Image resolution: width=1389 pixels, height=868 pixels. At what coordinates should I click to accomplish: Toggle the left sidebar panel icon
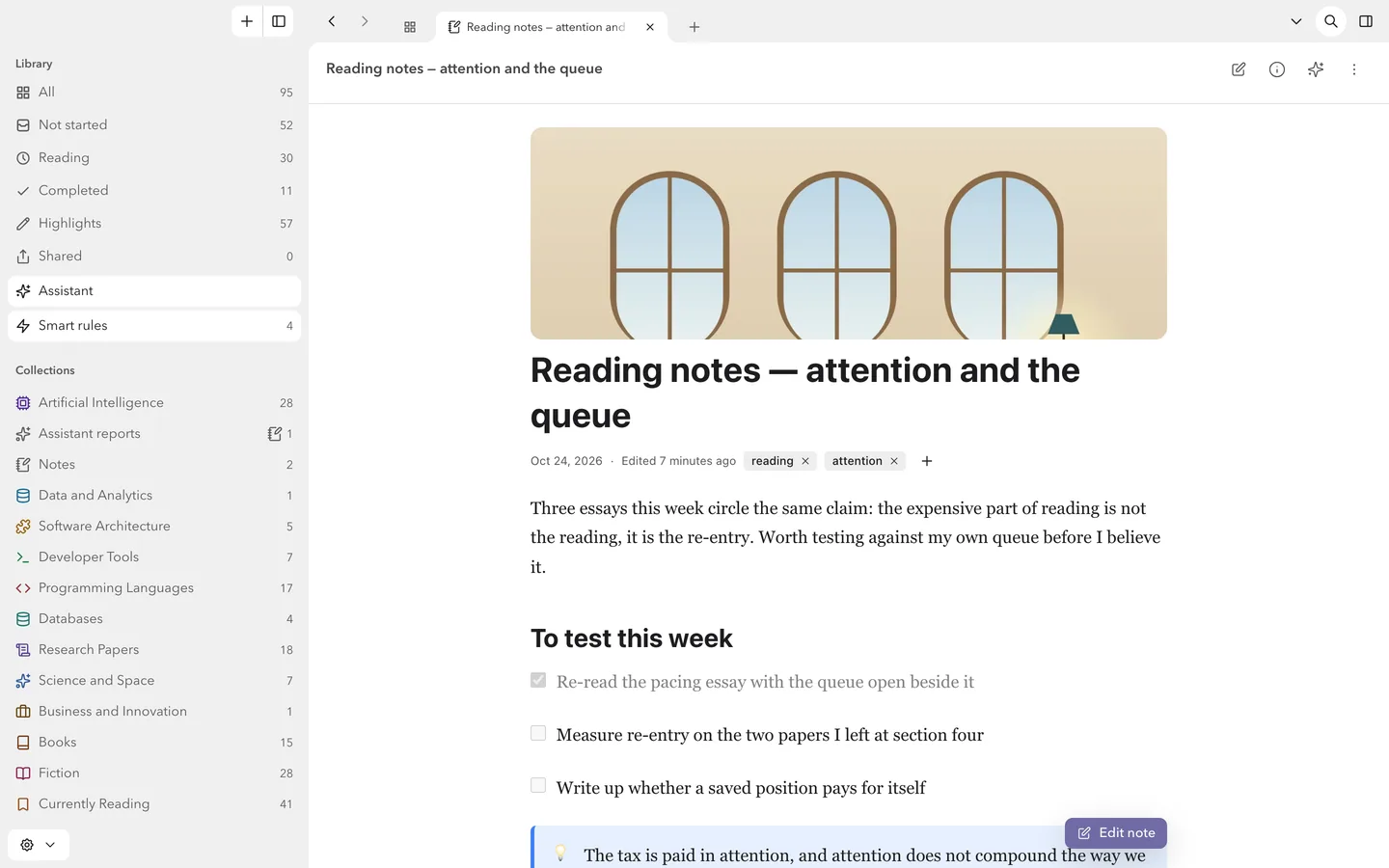tap(279, 21)
